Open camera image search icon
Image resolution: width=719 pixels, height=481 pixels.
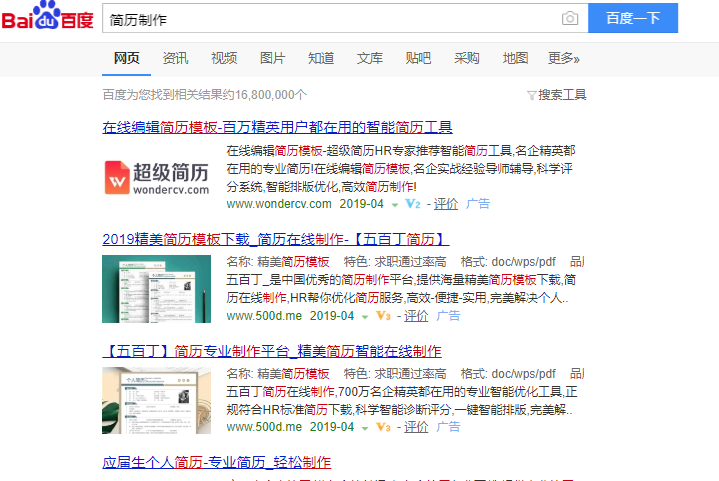(570, 18)
